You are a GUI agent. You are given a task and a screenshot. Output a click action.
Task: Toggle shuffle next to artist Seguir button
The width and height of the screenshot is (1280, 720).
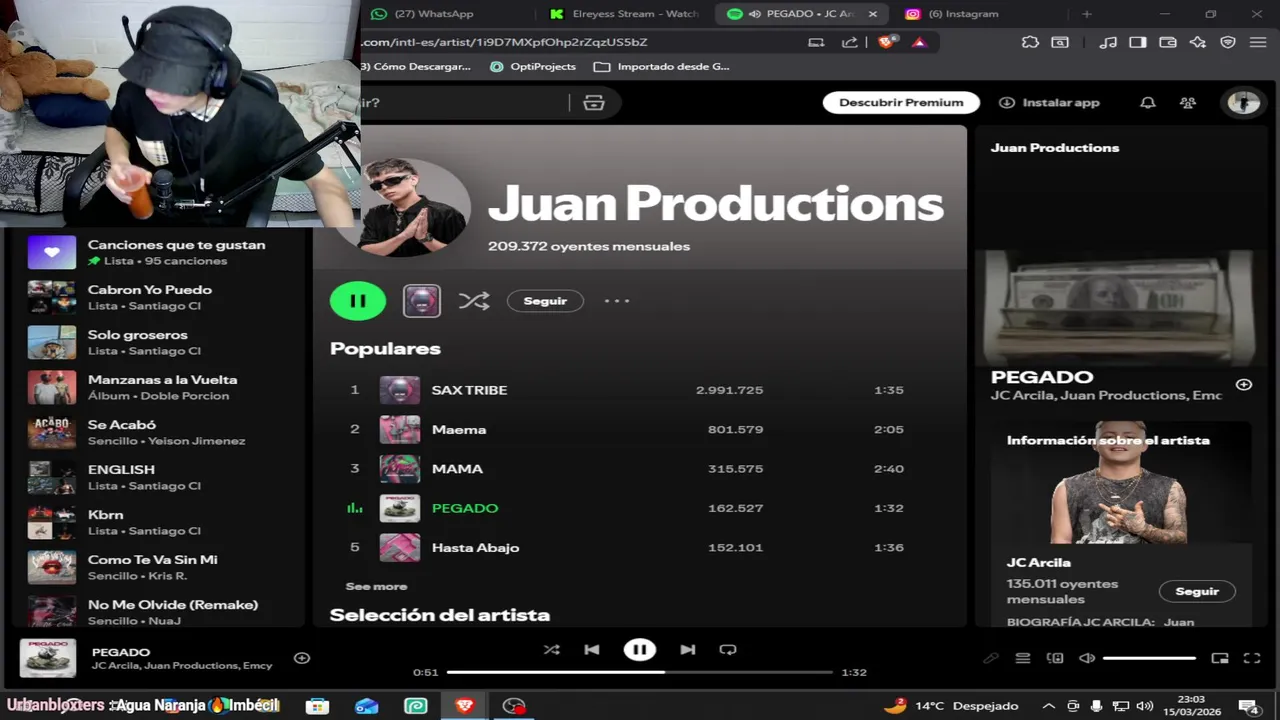point(474,300)
